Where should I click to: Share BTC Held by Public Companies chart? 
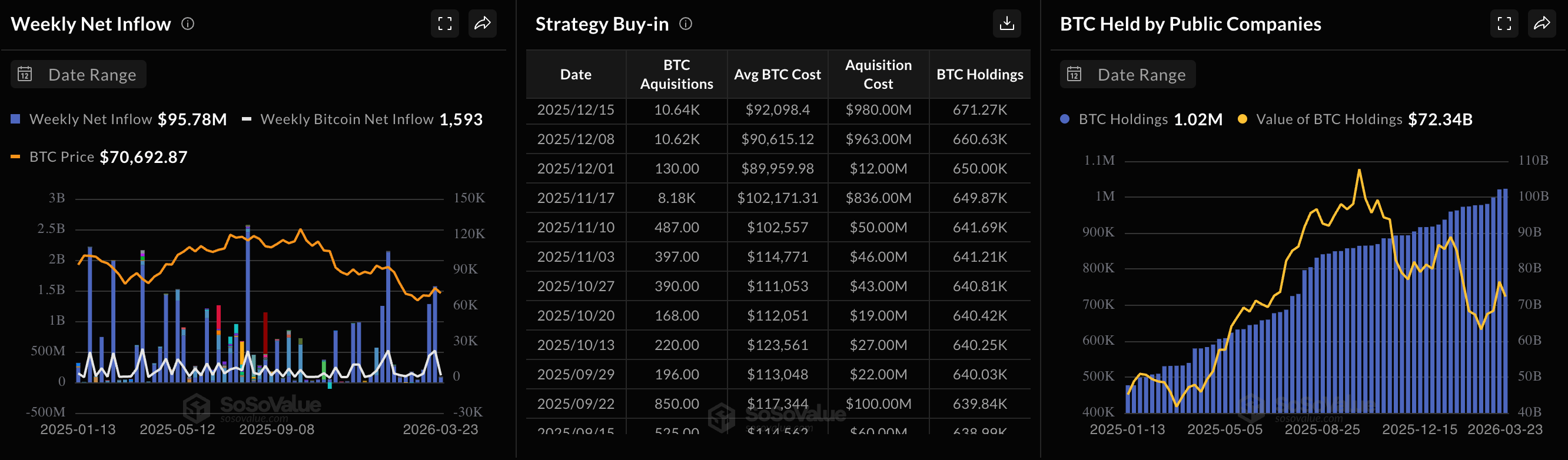(1541, 24)
